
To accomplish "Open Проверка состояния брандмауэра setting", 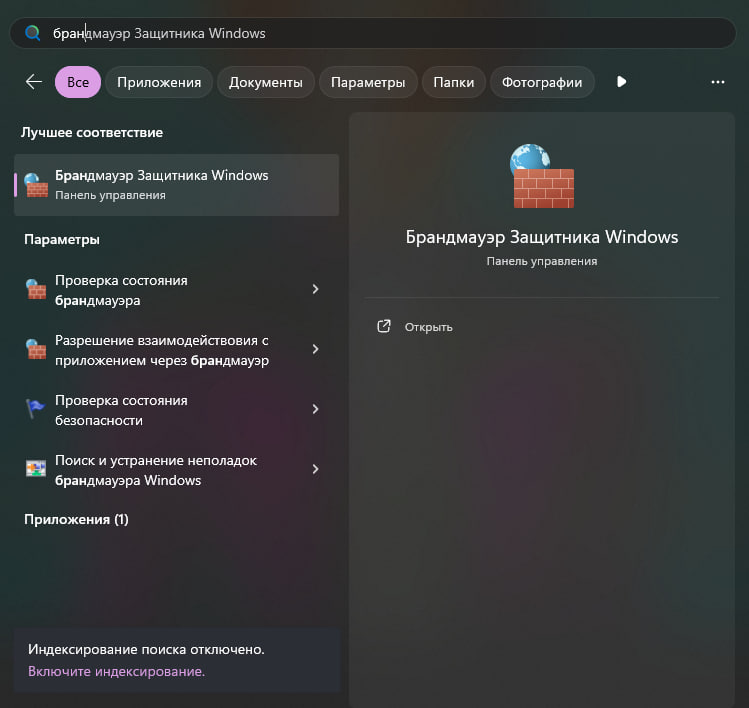I will click(177, 290).
